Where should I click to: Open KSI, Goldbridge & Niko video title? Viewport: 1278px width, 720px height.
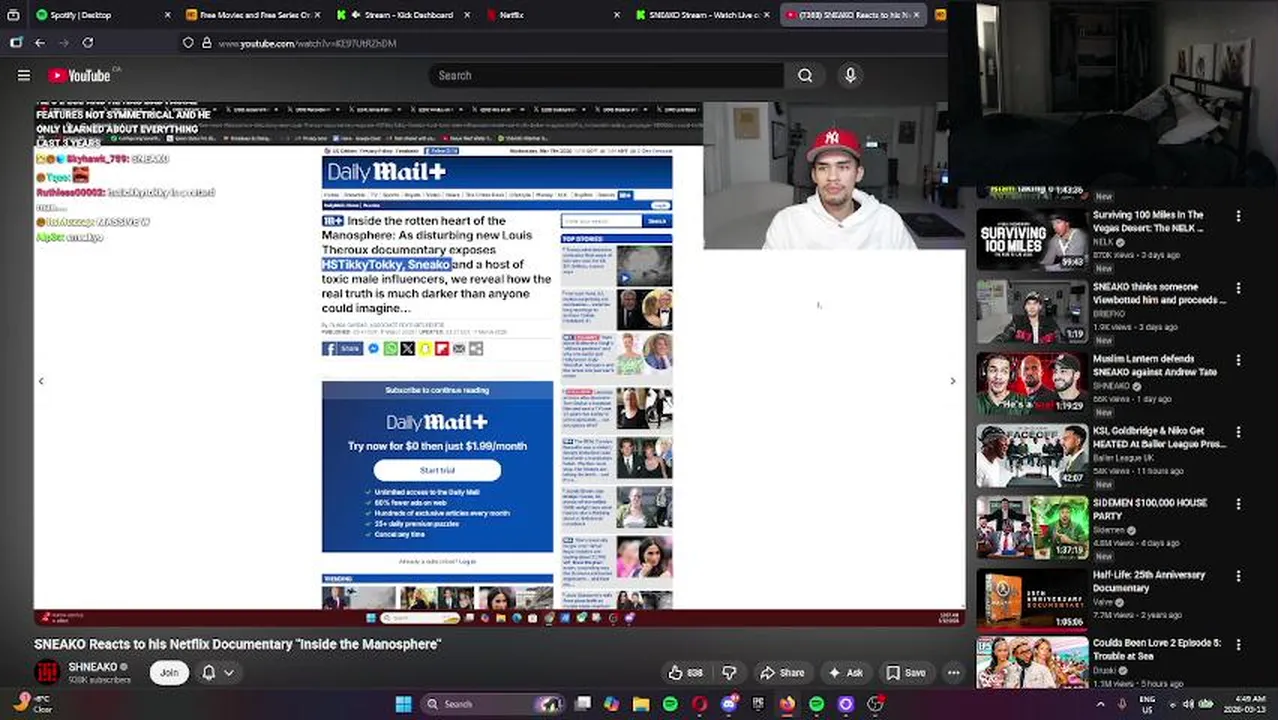pyautogui.click(x=1159, y=437)
